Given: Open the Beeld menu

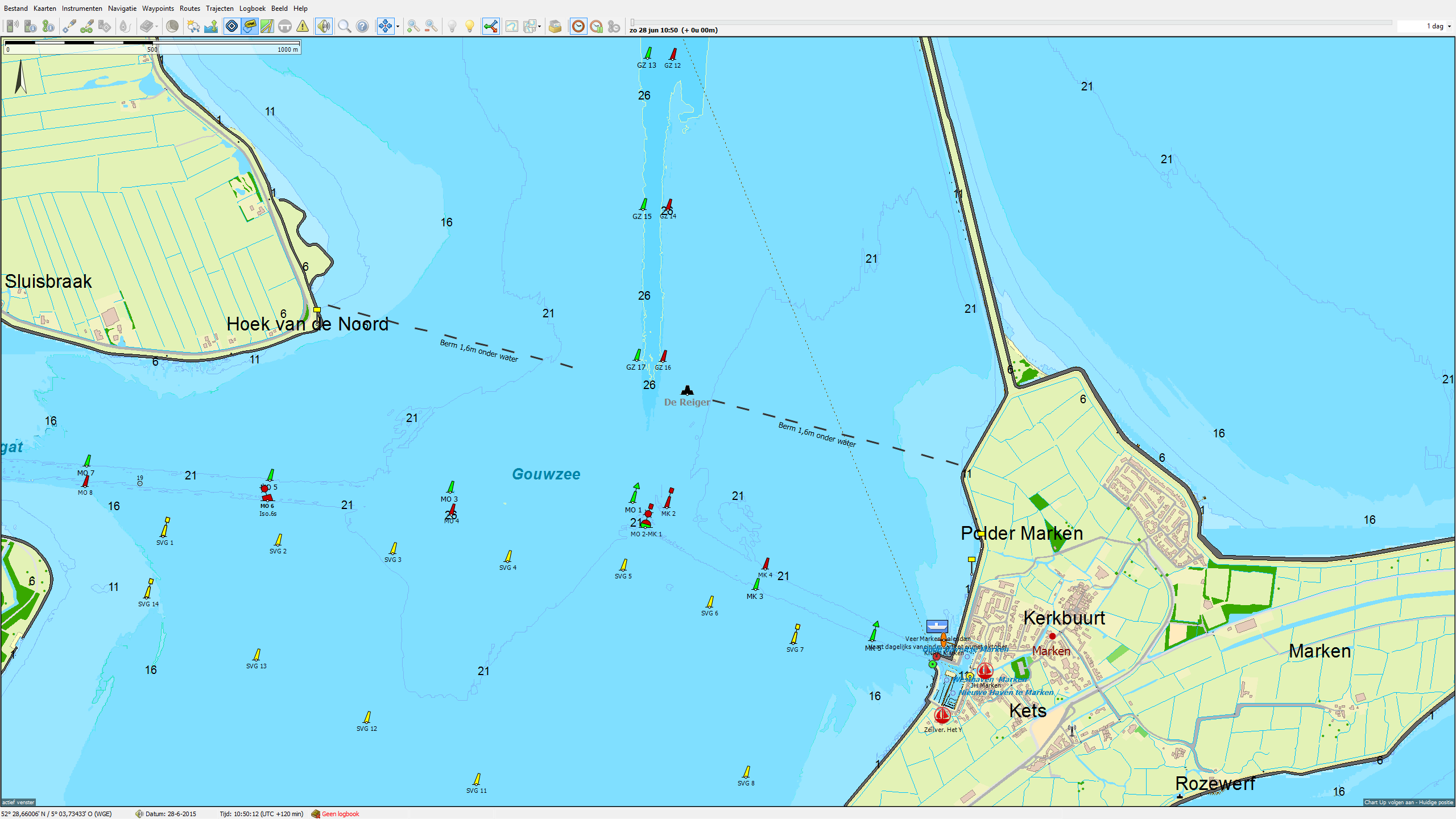Looking at the screenshot, I should pos(279,9).
